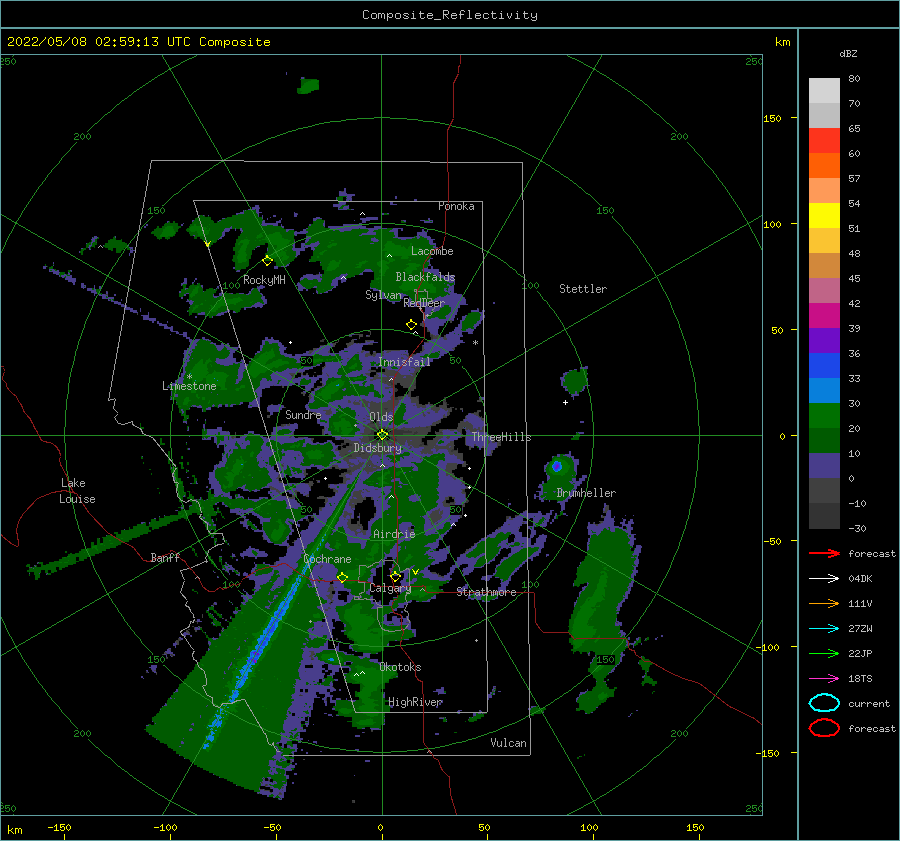Click the yellow diamond marker near RockyMH

click(267, 261)
